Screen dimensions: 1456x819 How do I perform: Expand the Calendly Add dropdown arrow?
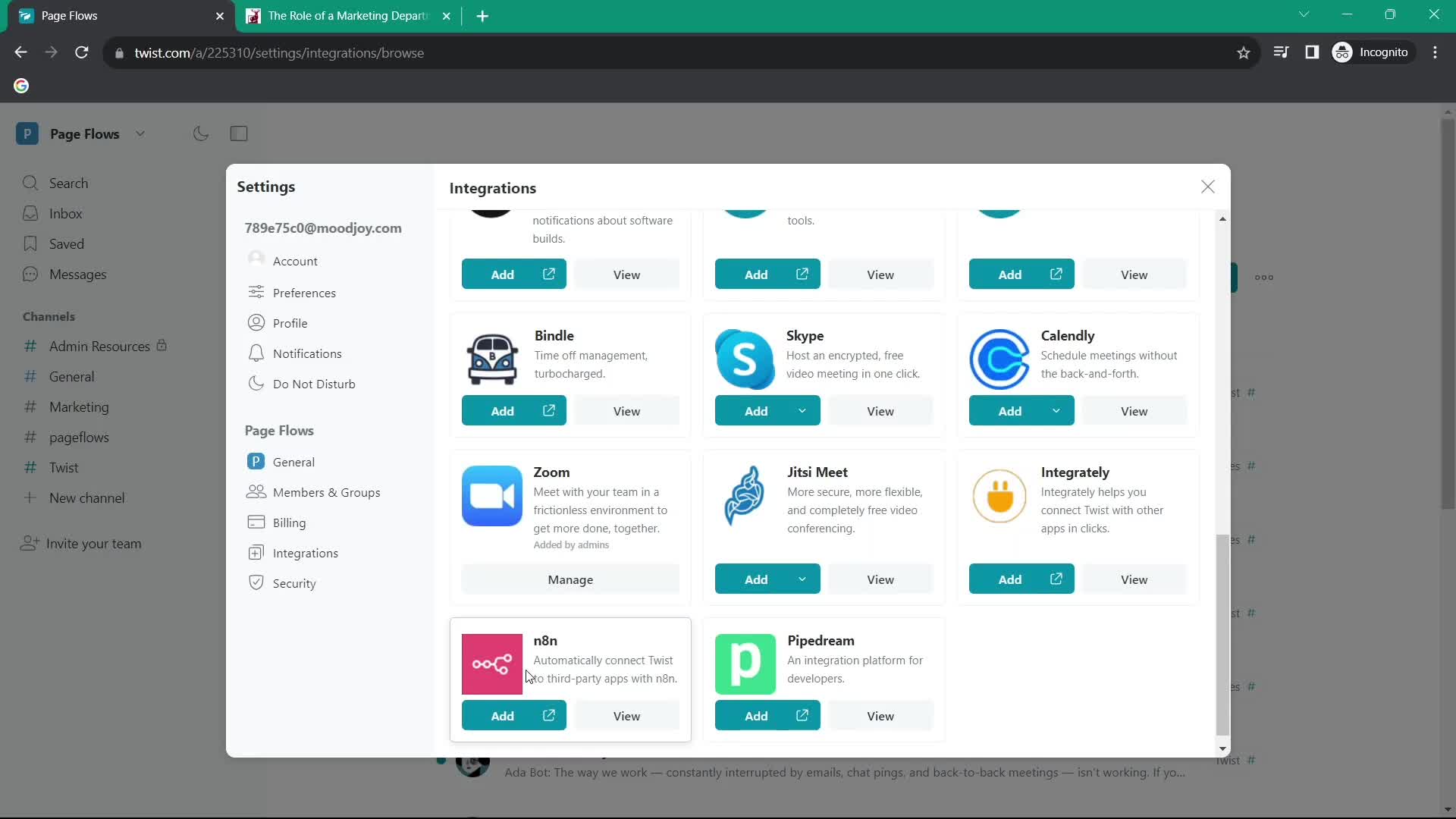1056,411
